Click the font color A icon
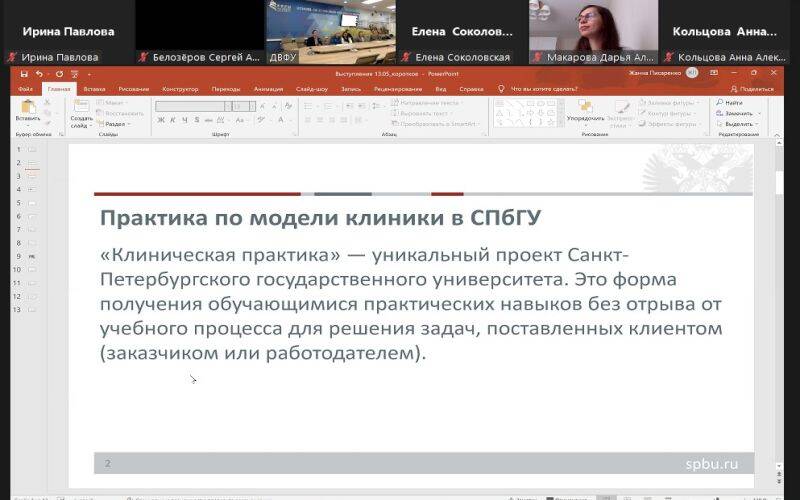The width and height of the screenshot is (800, 500). point(281,120)
